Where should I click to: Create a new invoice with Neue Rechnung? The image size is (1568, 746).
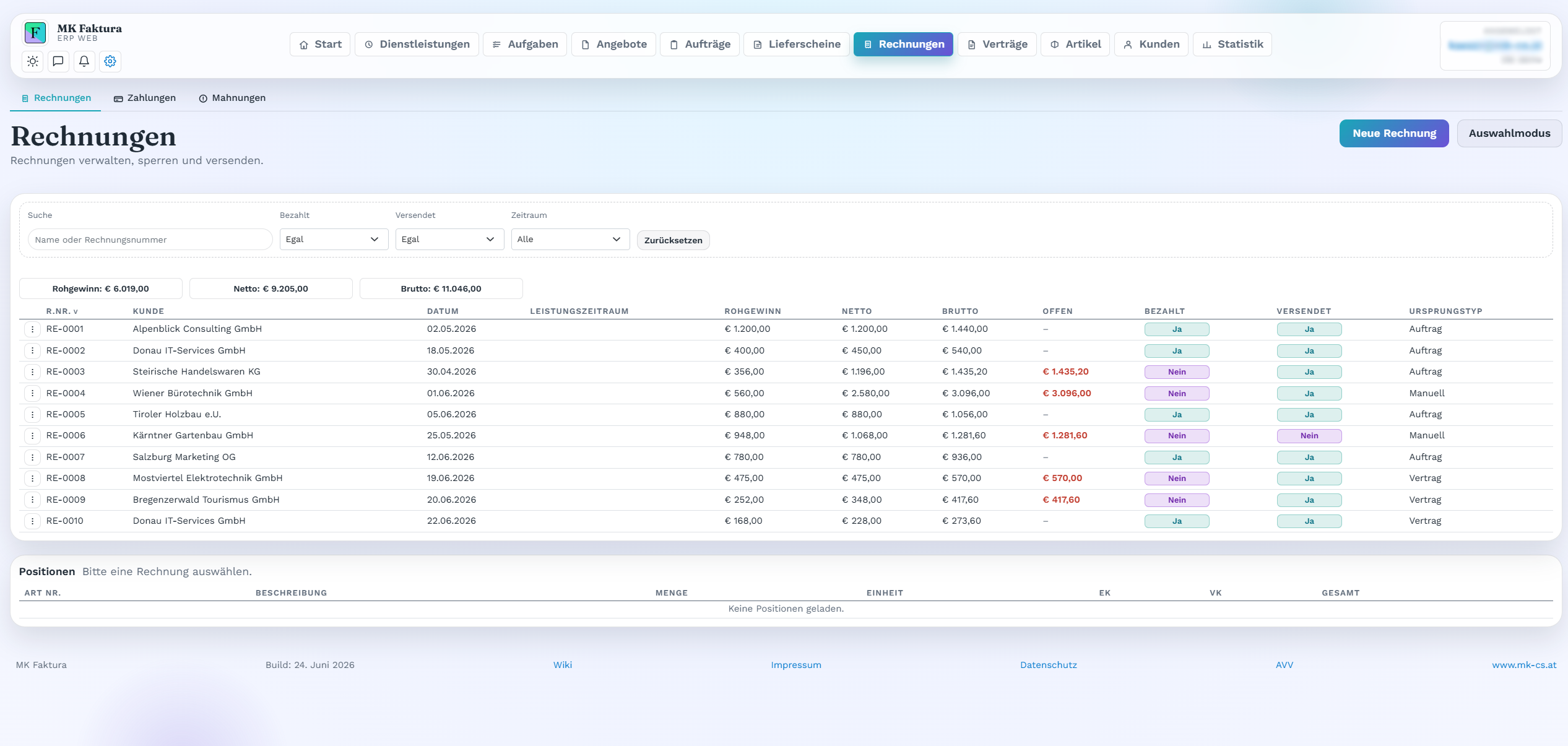1394,134
